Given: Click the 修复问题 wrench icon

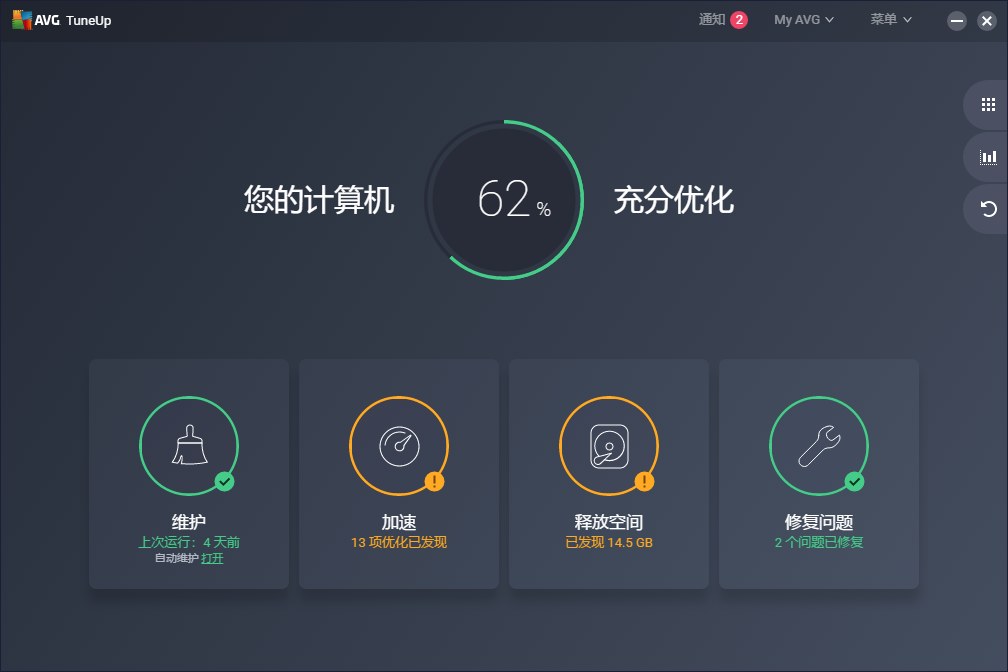Looking at the screenshot, I should coord(819,446).
